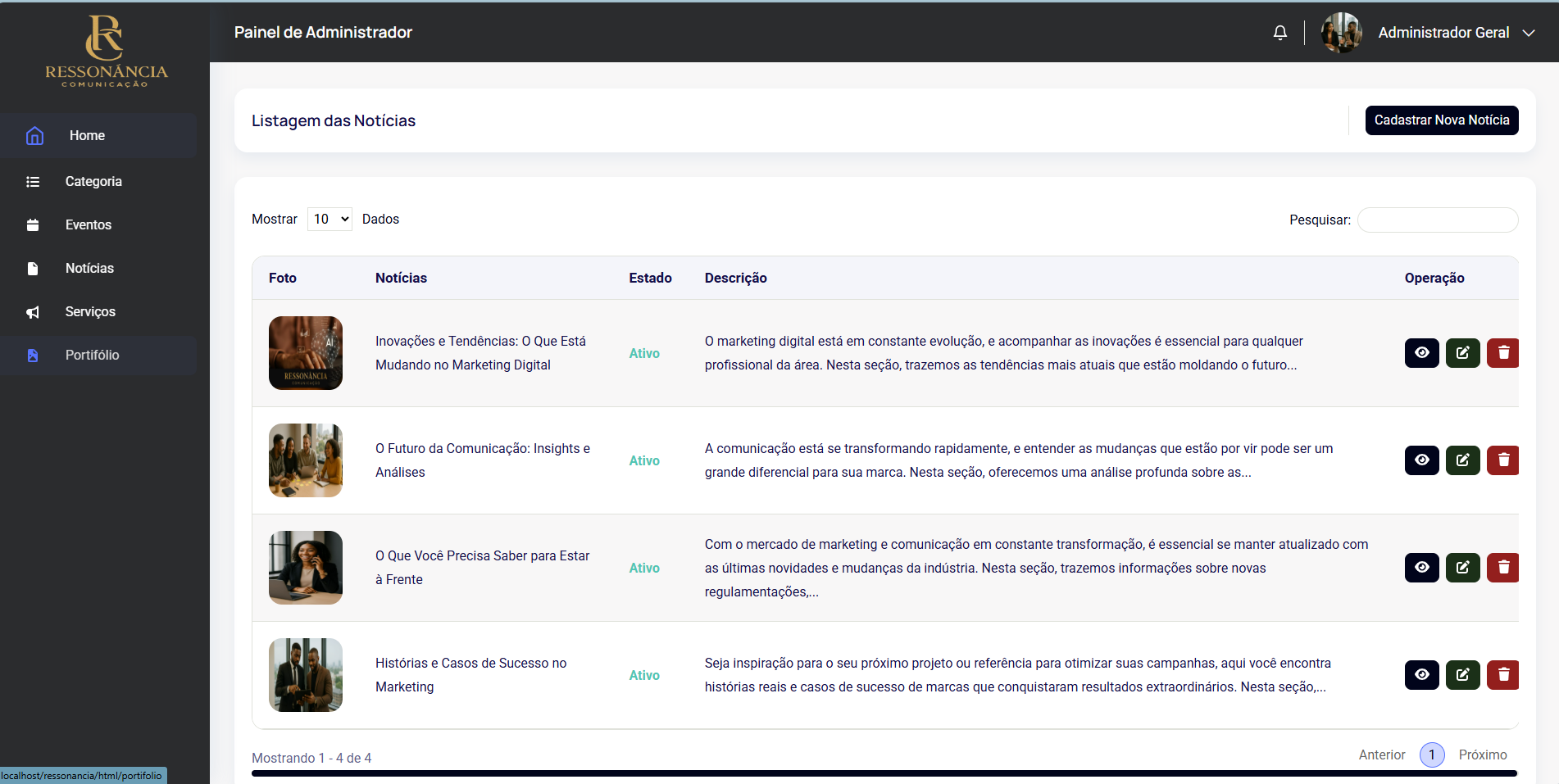This screenshot has height=784, width=1559.
Task: Click the edit icon for O Que Você Precisa Saber
Action: [1462, 568]
